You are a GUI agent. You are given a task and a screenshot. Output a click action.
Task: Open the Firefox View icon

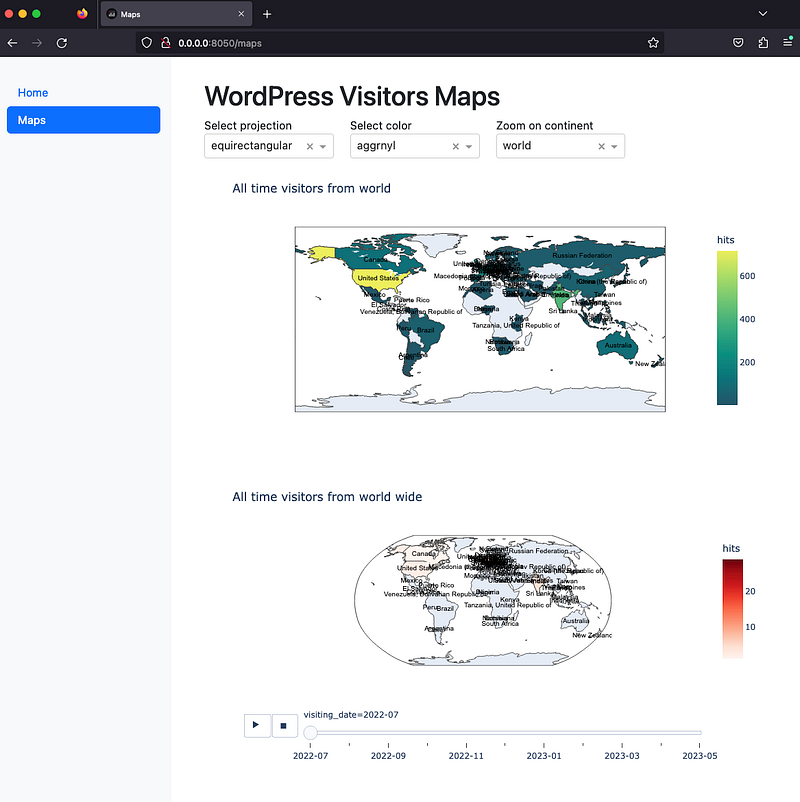tap(82, 14)
